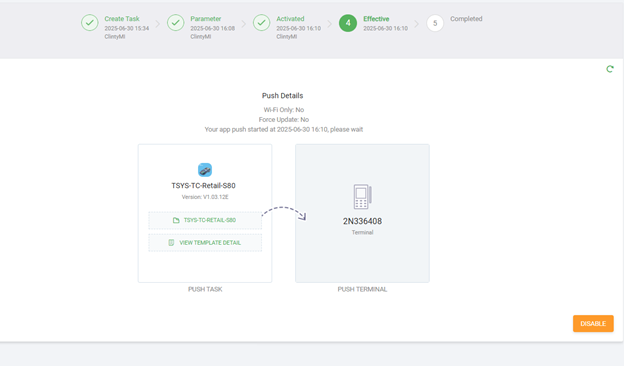Click the Parameter date 2025-06-30 16:08
The image size is (624, 366).
pyautogui.click(x=213, y=28)
